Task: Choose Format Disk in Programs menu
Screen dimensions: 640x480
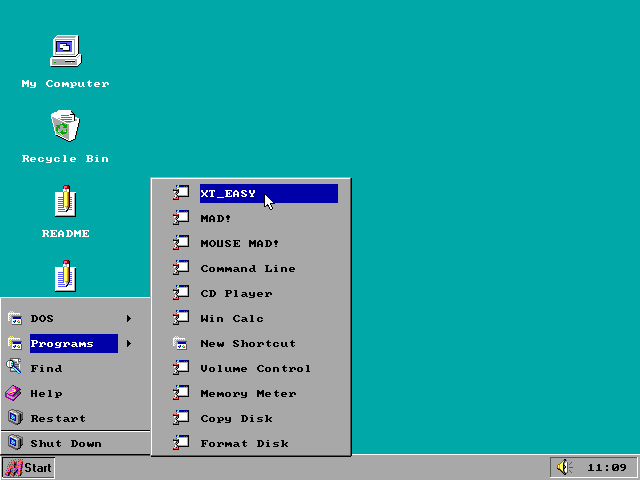Action: [251, 443]
